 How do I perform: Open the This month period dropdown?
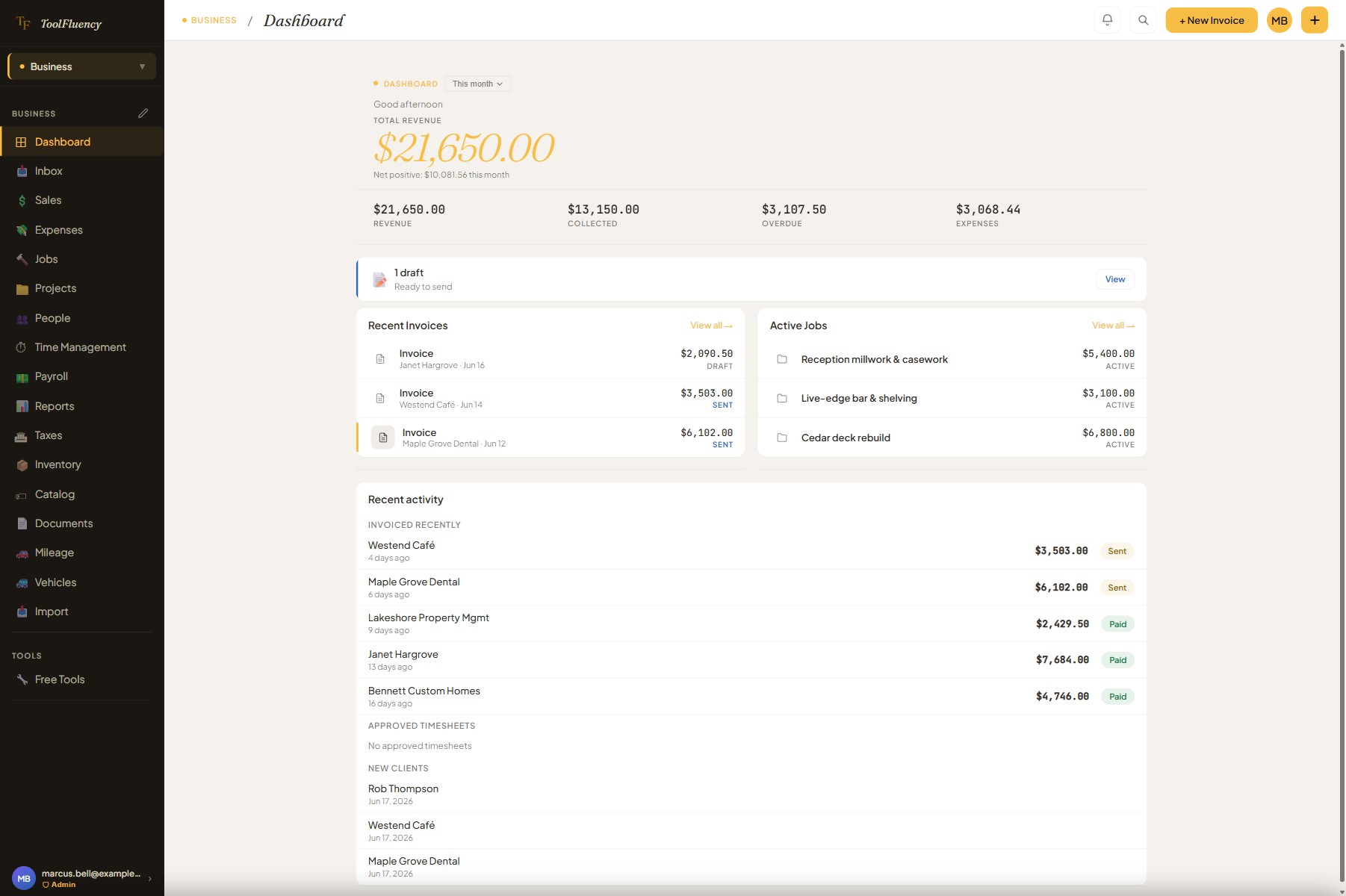(x=477, y=84)
